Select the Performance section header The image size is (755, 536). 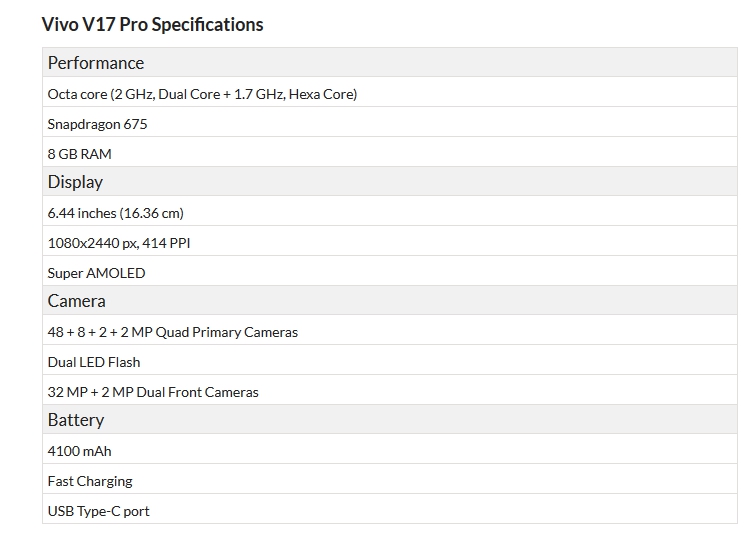[x=96, y=63]
